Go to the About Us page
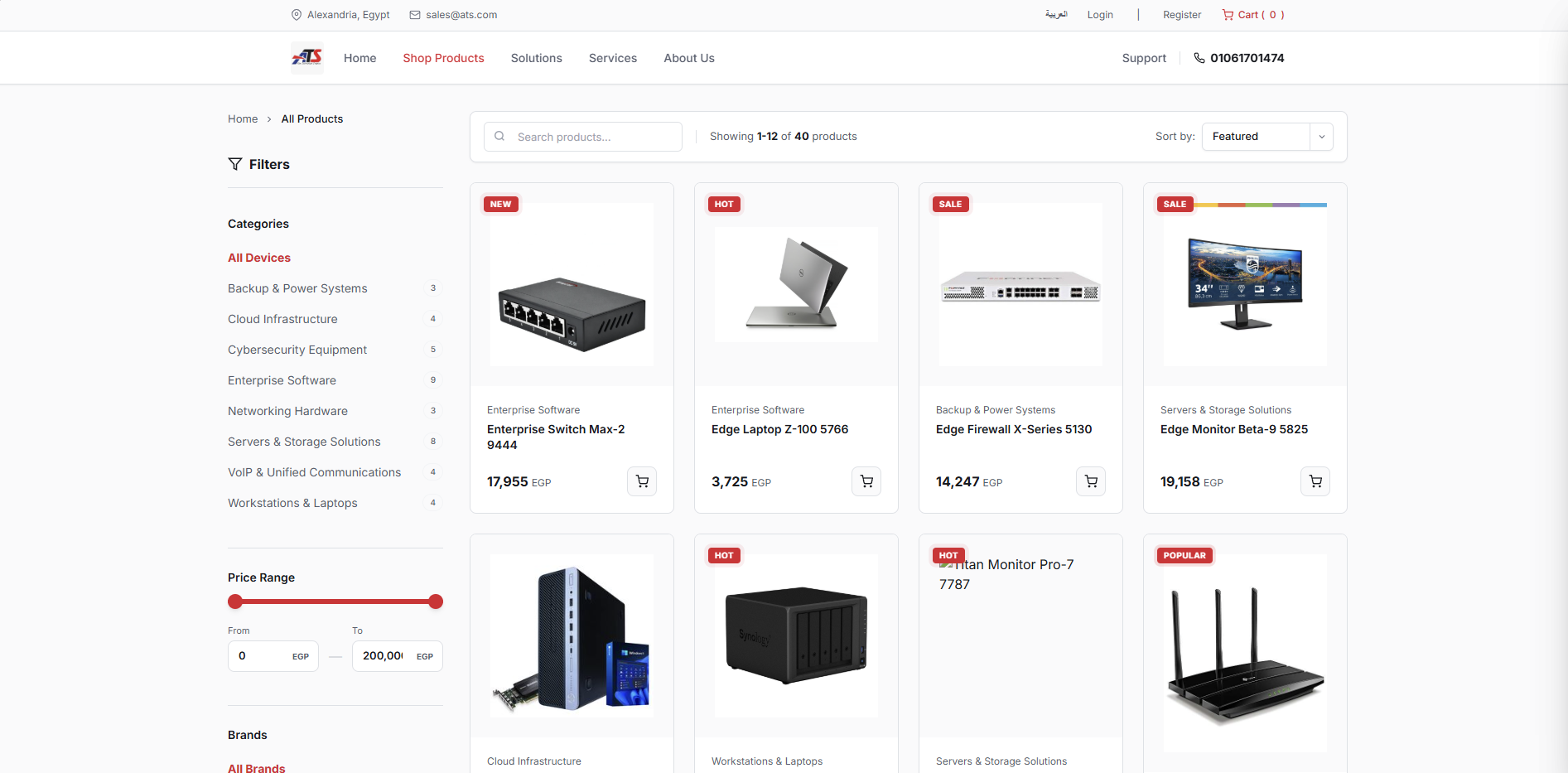 [x=688, y=58]
